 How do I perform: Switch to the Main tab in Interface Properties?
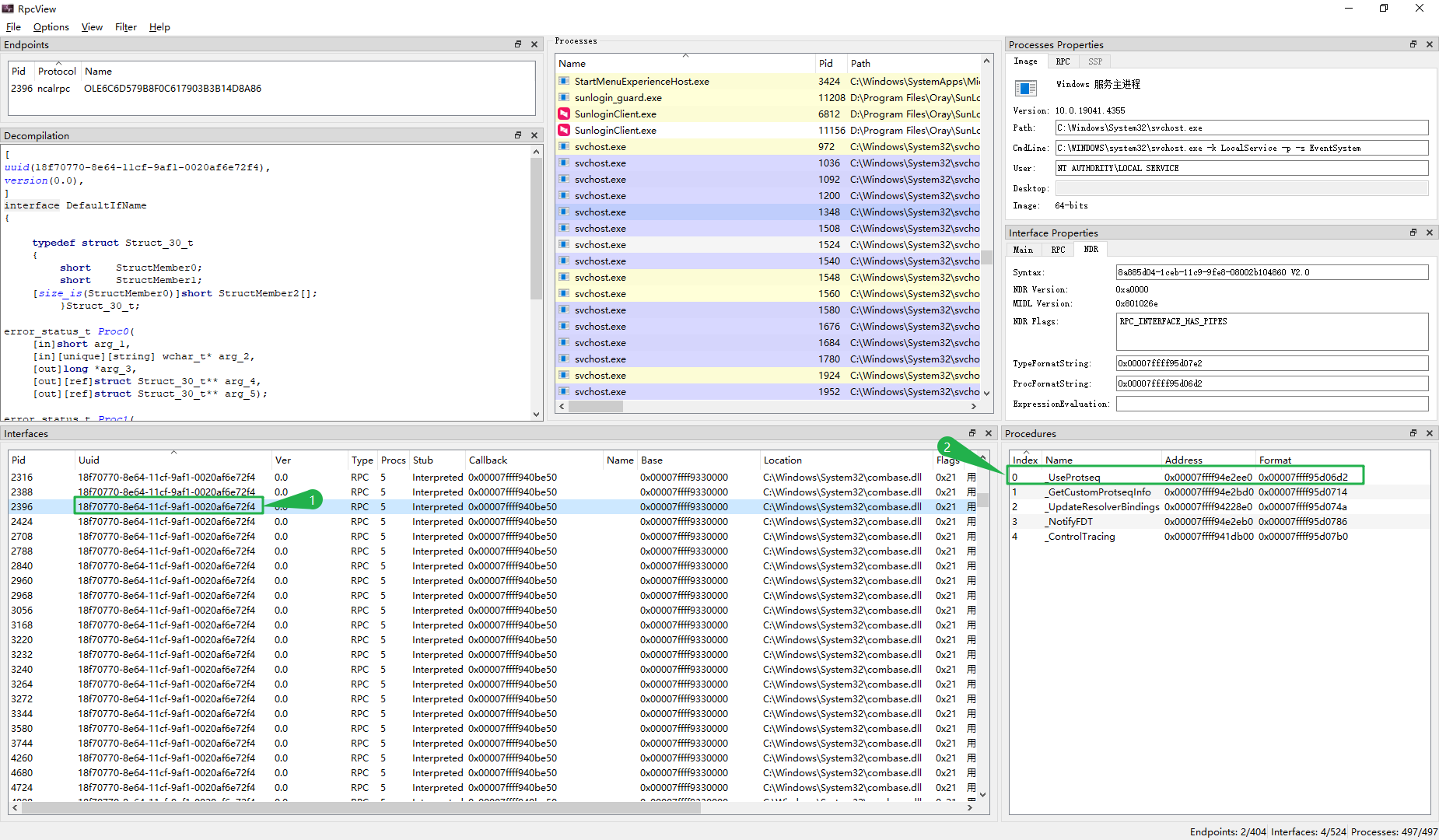click(x=1023, y=250)
